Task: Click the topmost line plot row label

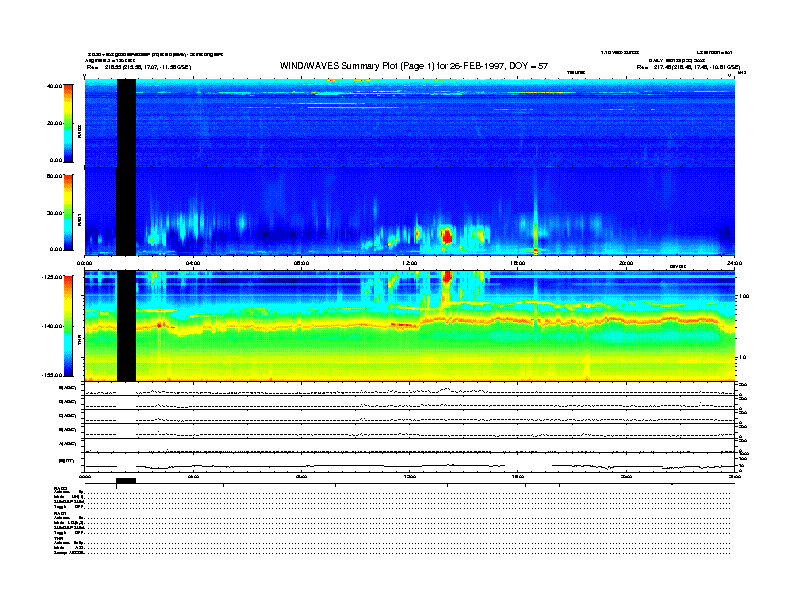Action: pyautogui.click(x=67, y=388)
